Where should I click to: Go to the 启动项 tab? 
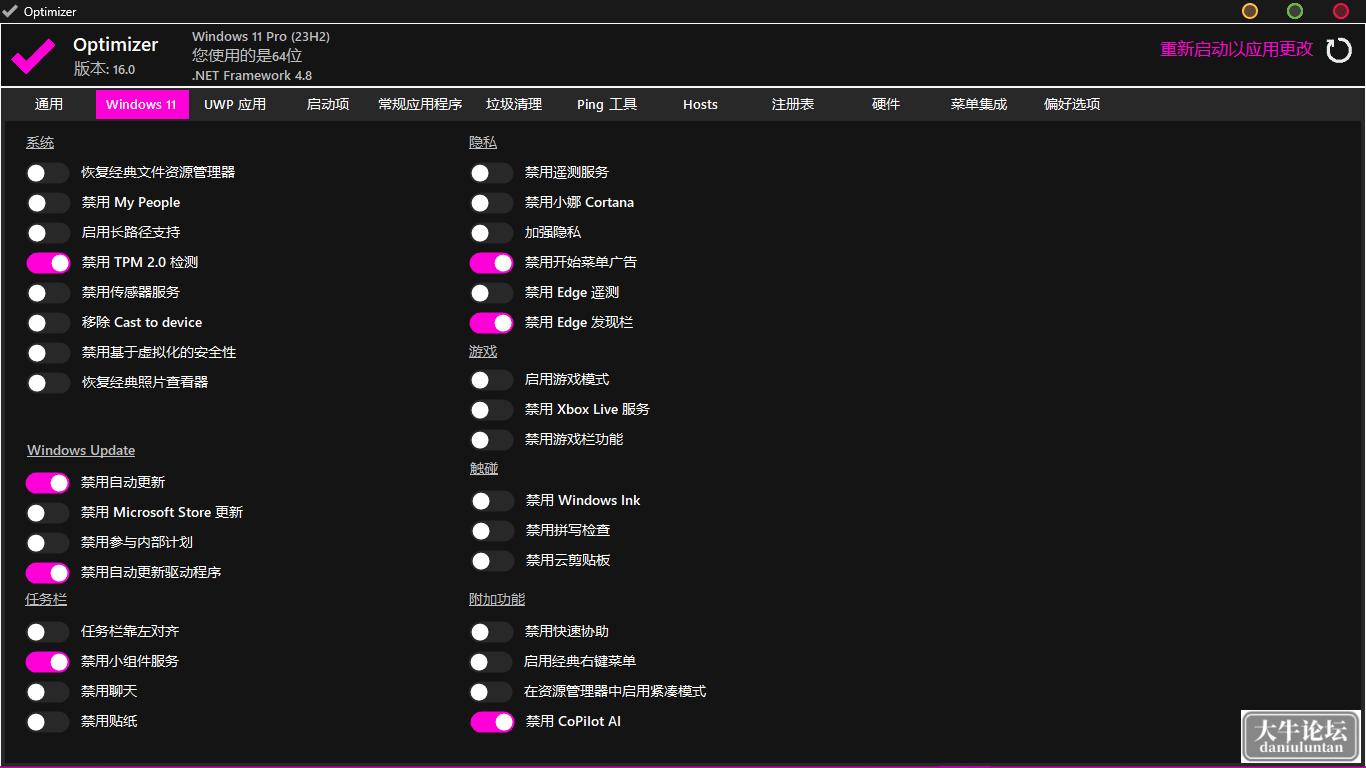[x=328, y=104]
